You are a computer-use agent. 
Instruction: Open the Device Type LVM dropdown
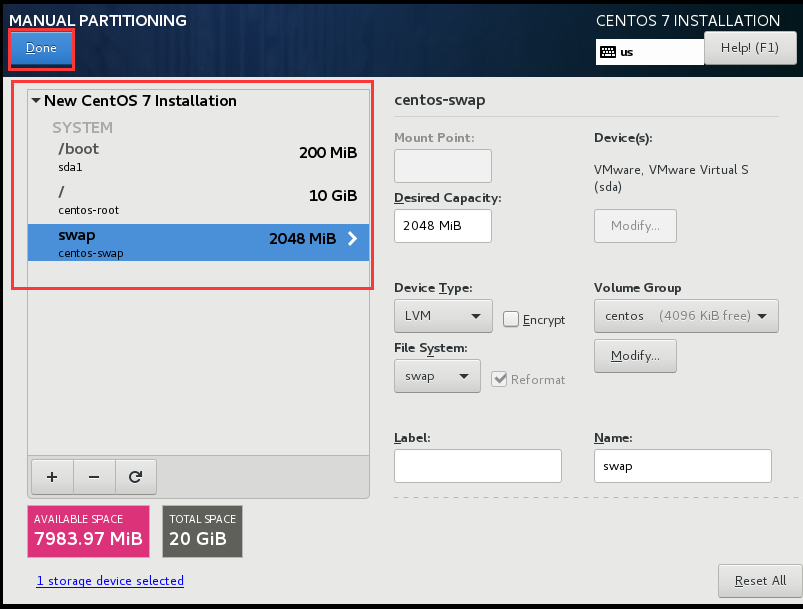click(x=443, y=316)
